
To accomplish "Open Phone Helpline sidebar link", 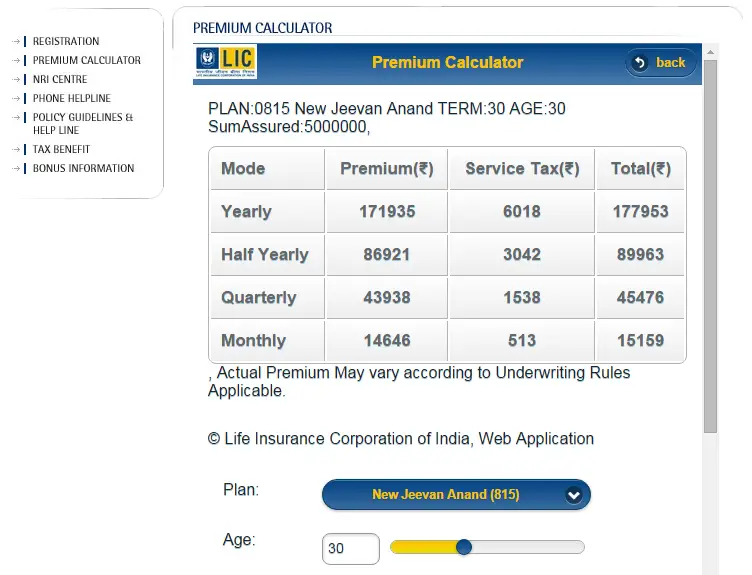I will click(x=71, y=98).
